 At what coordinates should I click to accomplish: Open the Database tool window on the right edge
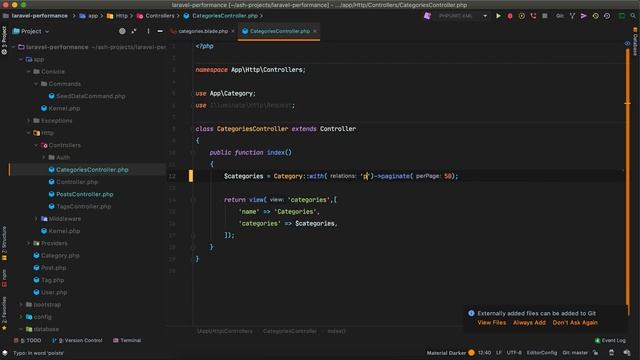[x=635, y=42]
